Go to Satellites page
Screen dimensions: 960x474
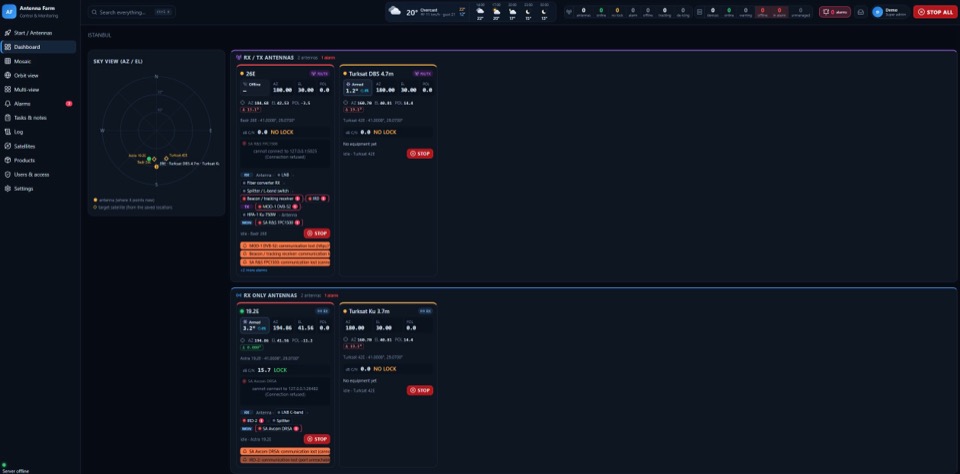click(x=39, y=146)
